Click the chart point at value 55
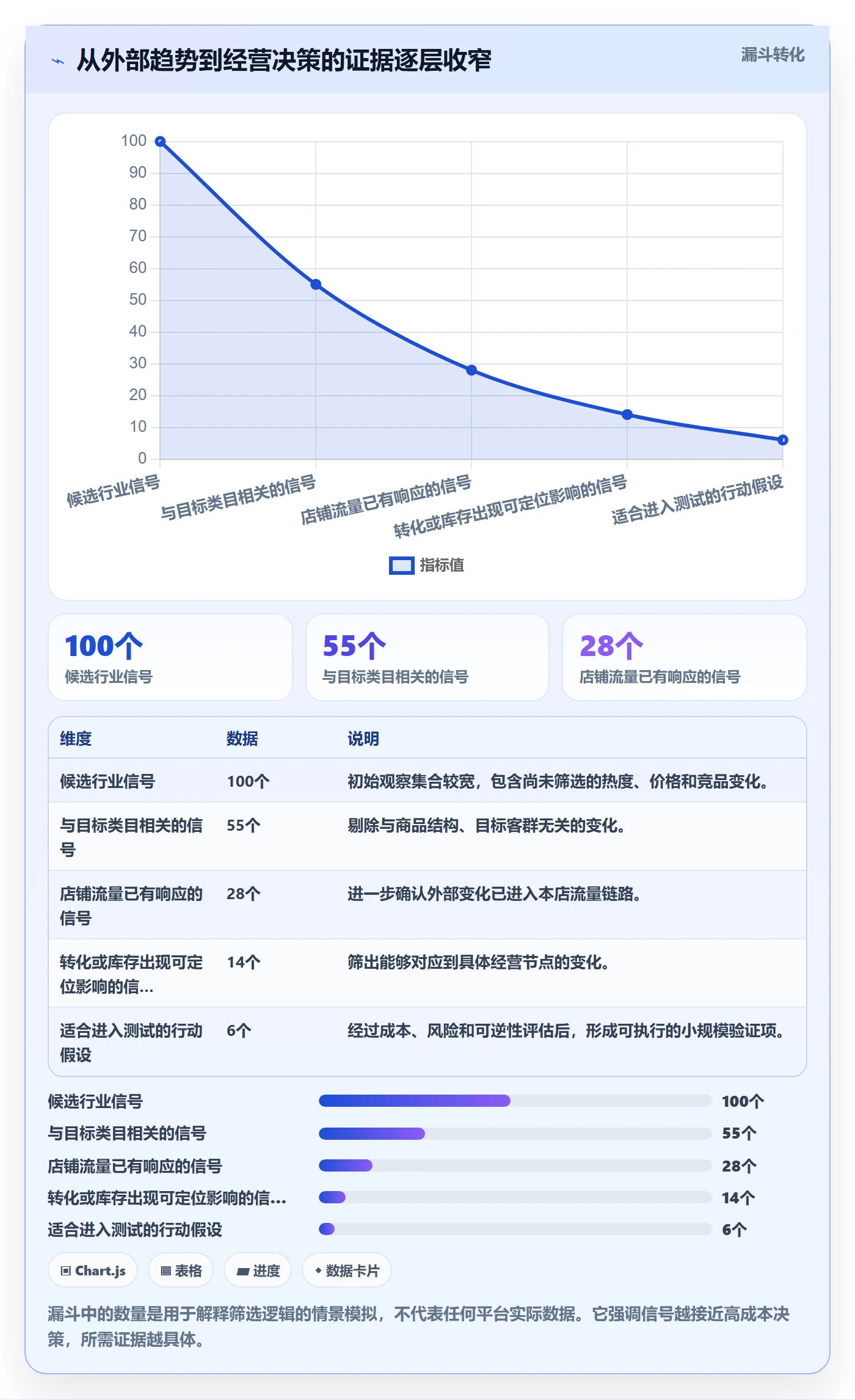 316,285
